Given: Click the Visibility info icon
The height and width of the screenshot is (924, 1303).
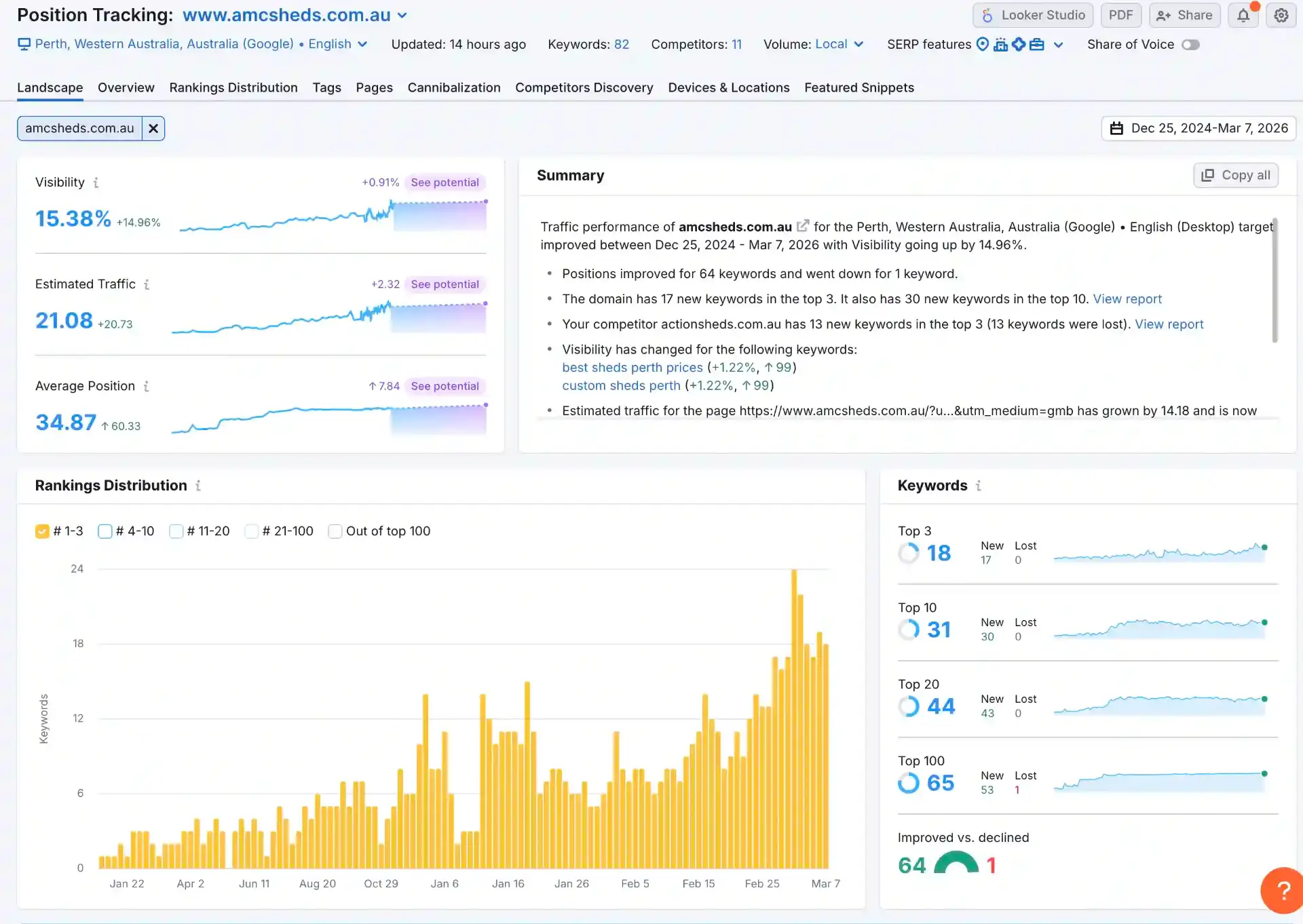Looking at the screenshot, I should (96, 182).
